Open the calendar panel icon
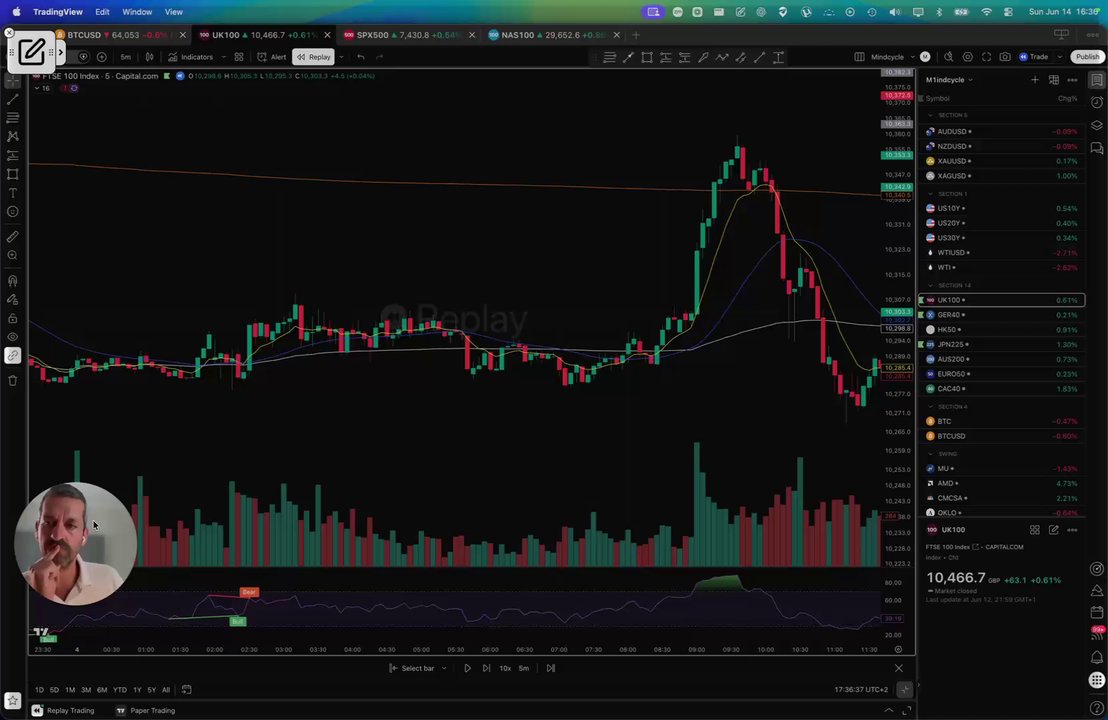Screen dimensions: 1108x720 pyautogui.click(x=1097, y=612)
